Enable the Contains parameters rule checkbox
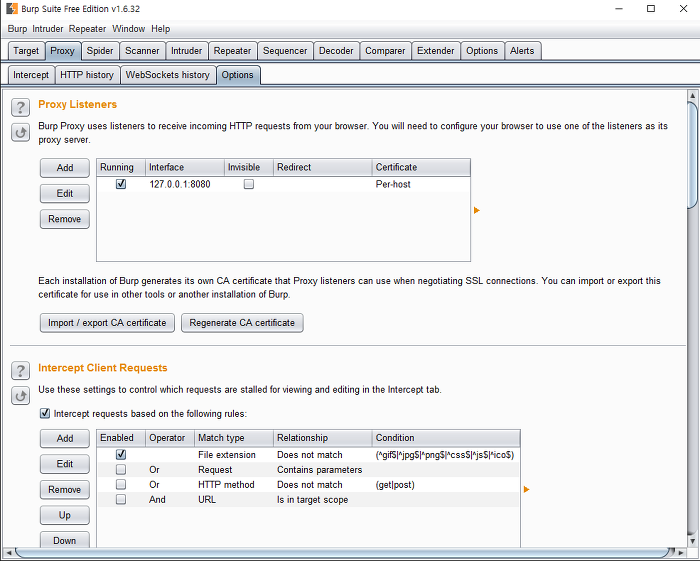The image size is (700, 561). point(121,470)
